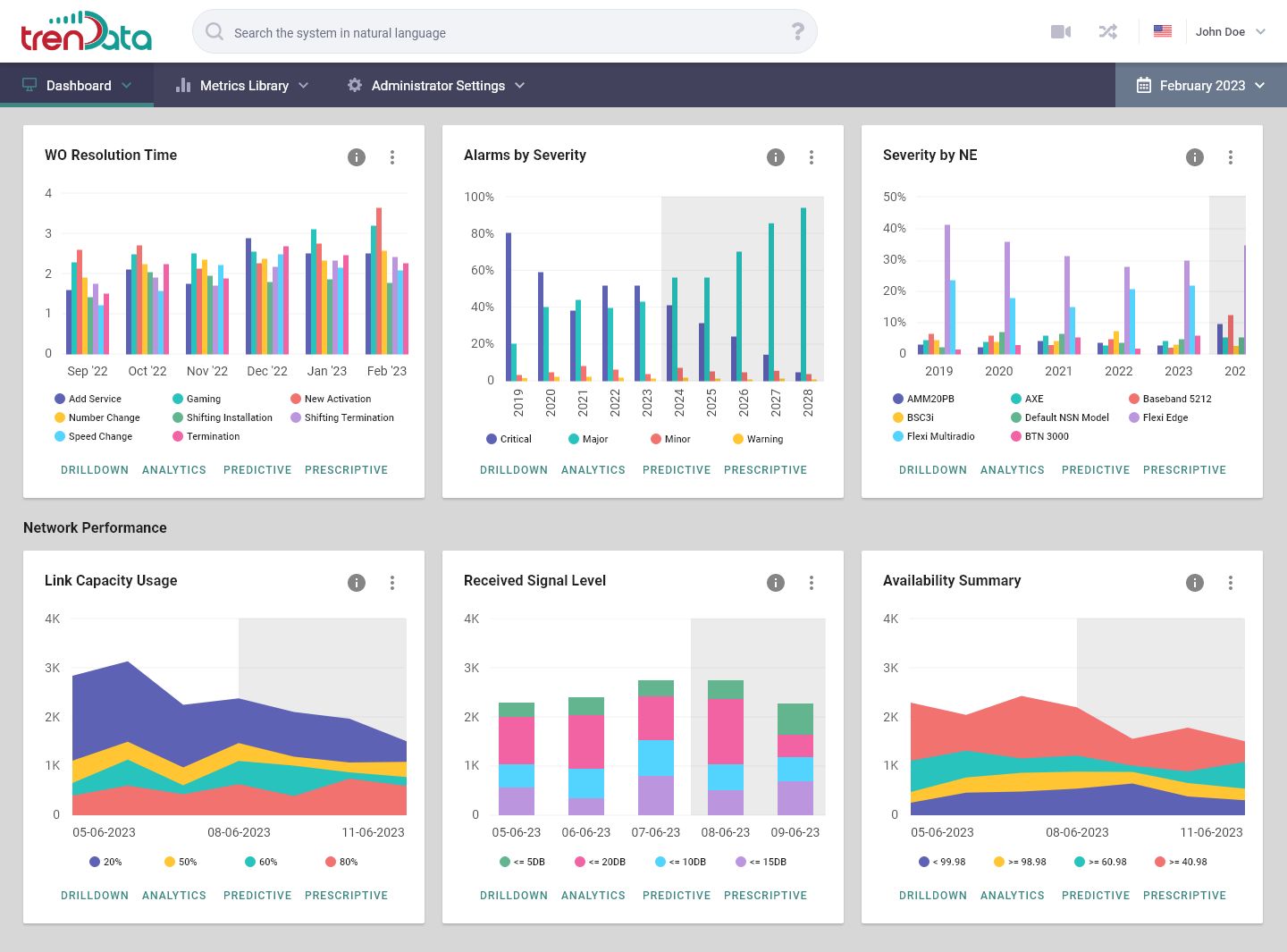Screen dimensions: 1287x952
Task: Click DRILLDOWN under WO Resolution Time
Action: pos(95,470)
